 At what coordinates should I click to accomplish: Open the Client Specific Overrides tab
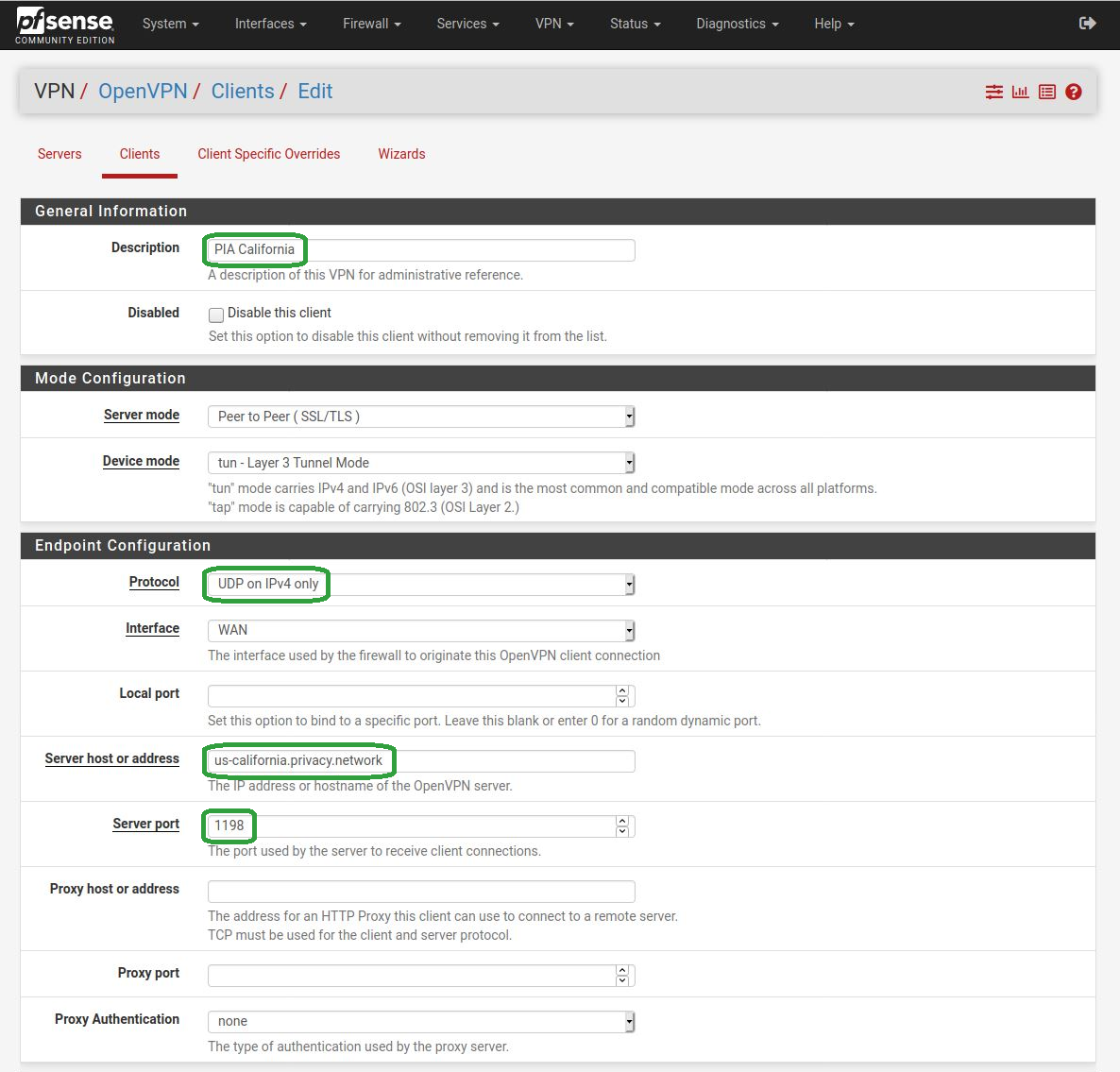pos(268,154)
